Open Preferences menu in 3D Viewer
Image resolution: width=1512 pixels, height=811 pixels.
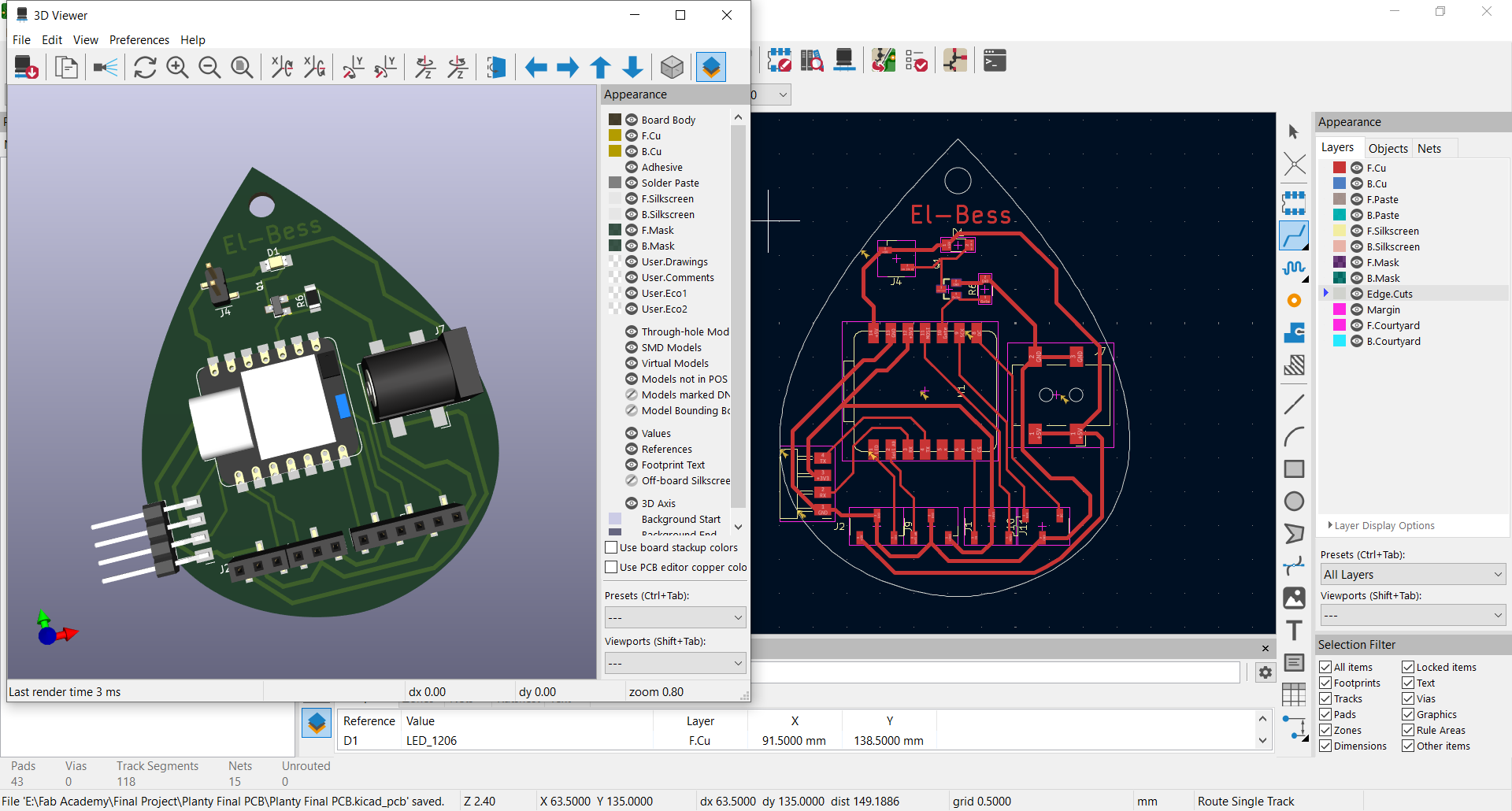click(139, 39)
